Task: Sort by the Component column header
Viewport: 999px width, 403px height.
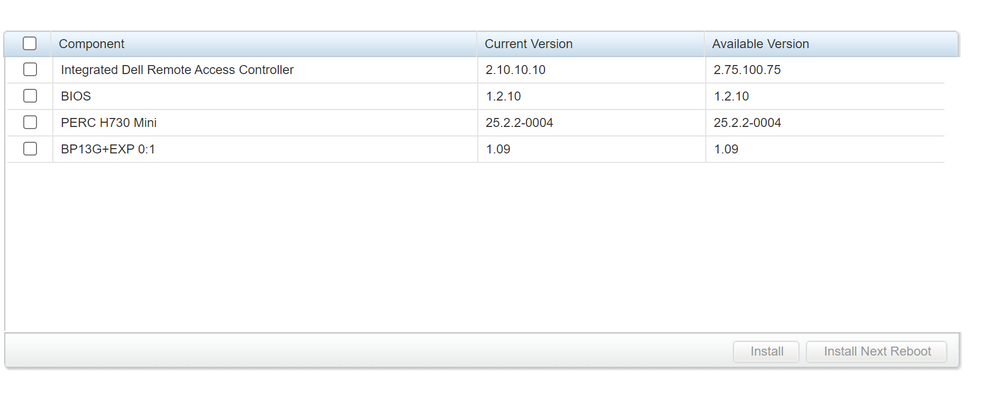Action: 91,44
